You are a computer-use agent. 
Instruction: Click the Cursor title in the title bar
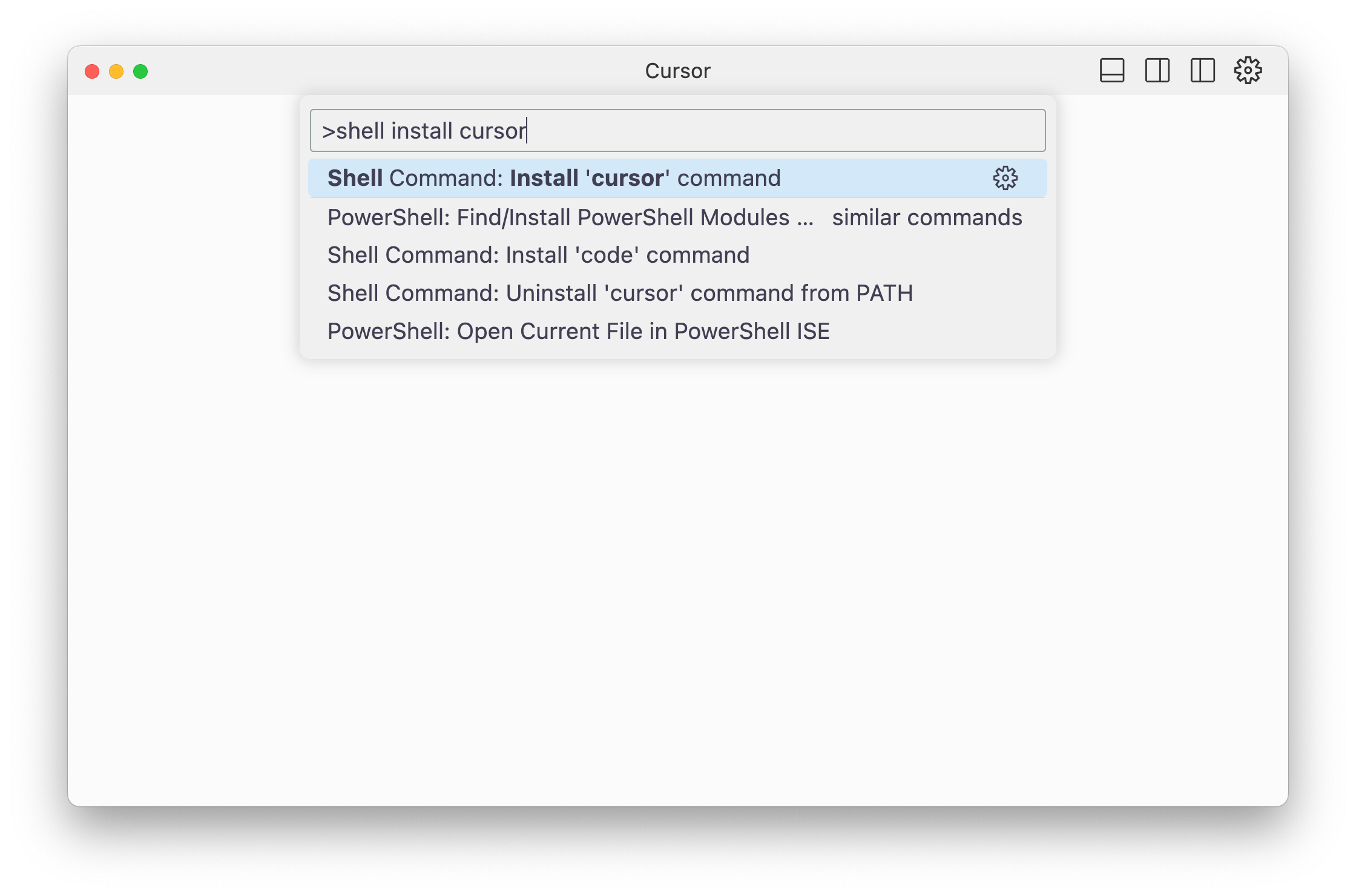click(x=677, y=70)
